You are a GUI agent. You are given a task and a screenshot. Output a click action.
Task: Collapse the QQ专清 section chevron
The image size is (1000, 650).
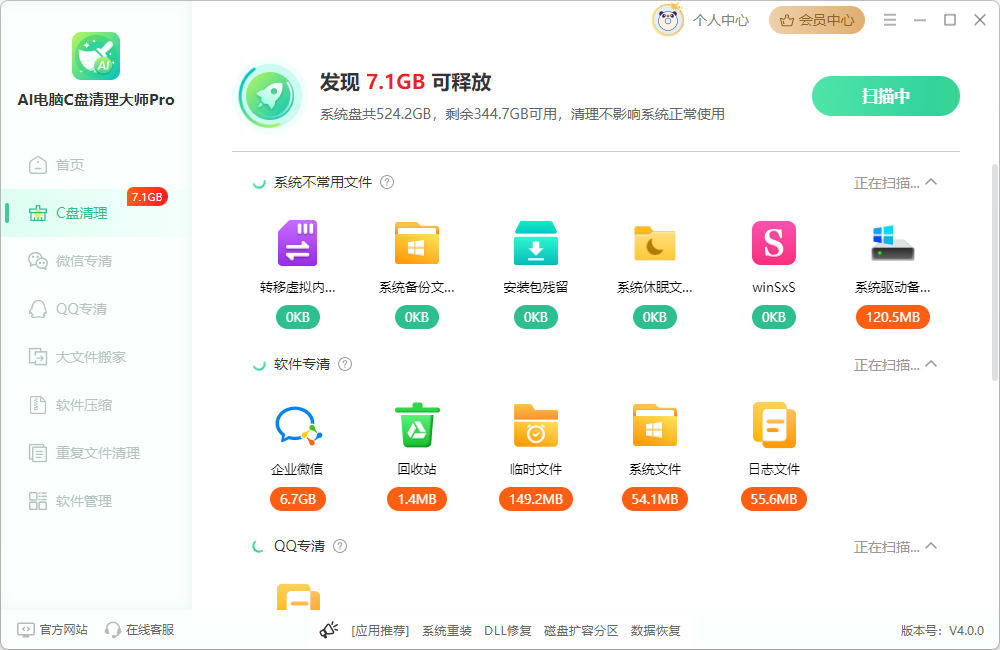click(x=932, y=546)
